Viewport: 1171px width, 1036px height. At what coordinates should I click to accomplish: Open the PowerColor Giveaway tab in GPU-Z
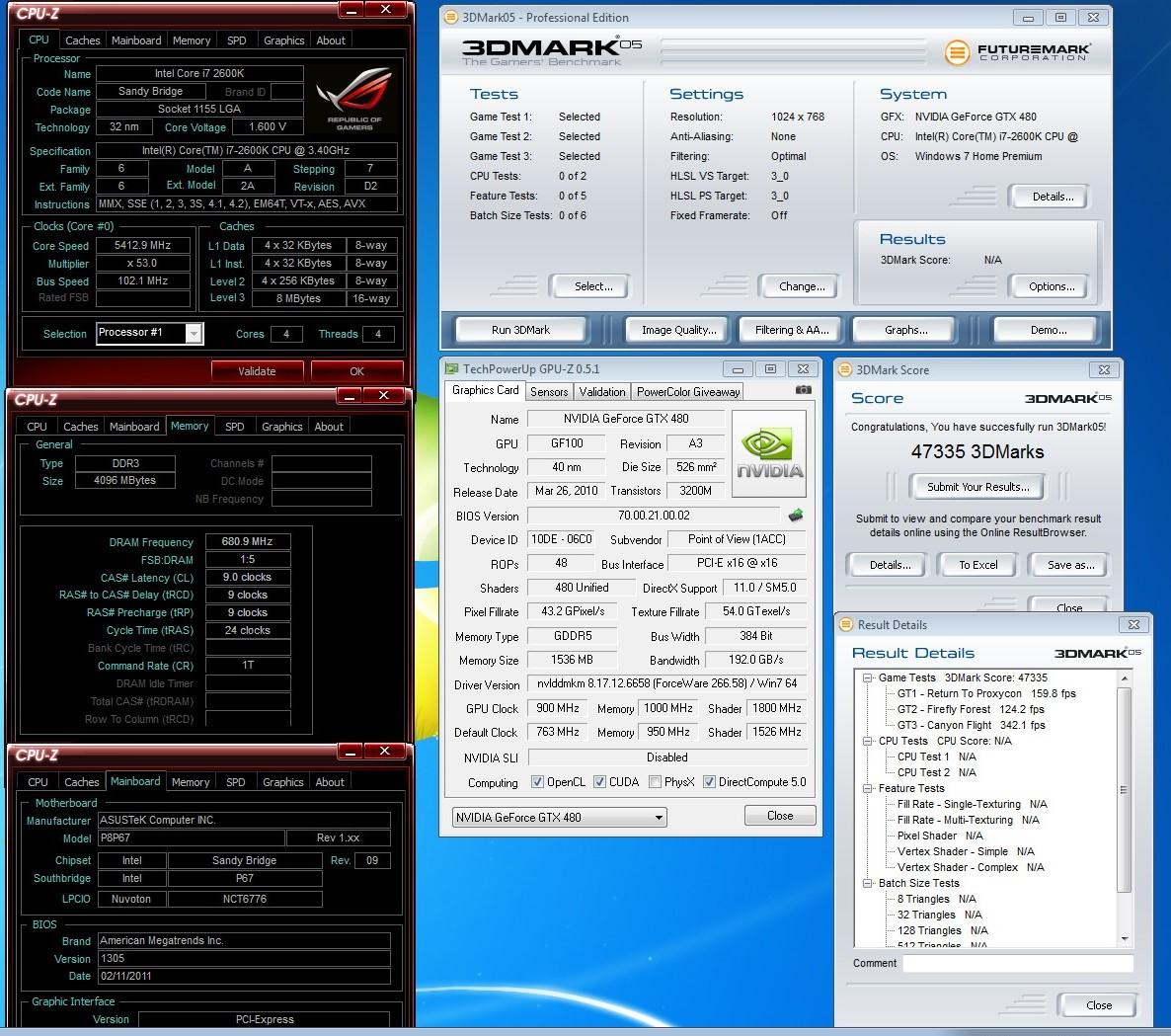pos(688,391)
